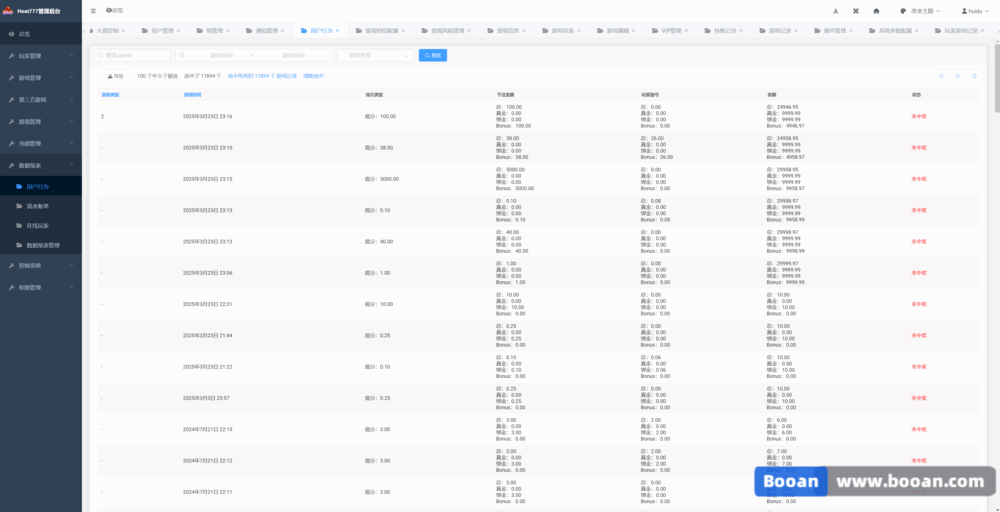Click the blue 搜索 search button

(433, 55)
